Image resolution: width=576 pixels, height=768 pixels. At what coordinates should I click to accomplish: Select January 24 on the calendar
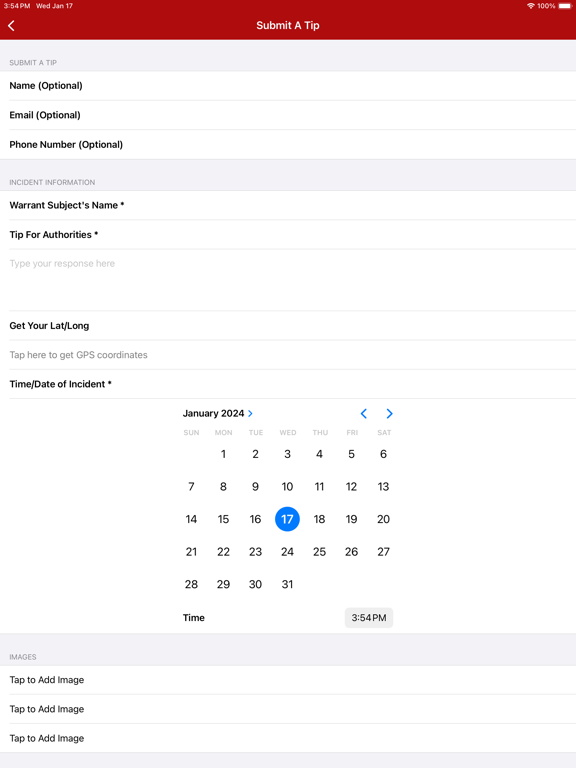[288, 552]
